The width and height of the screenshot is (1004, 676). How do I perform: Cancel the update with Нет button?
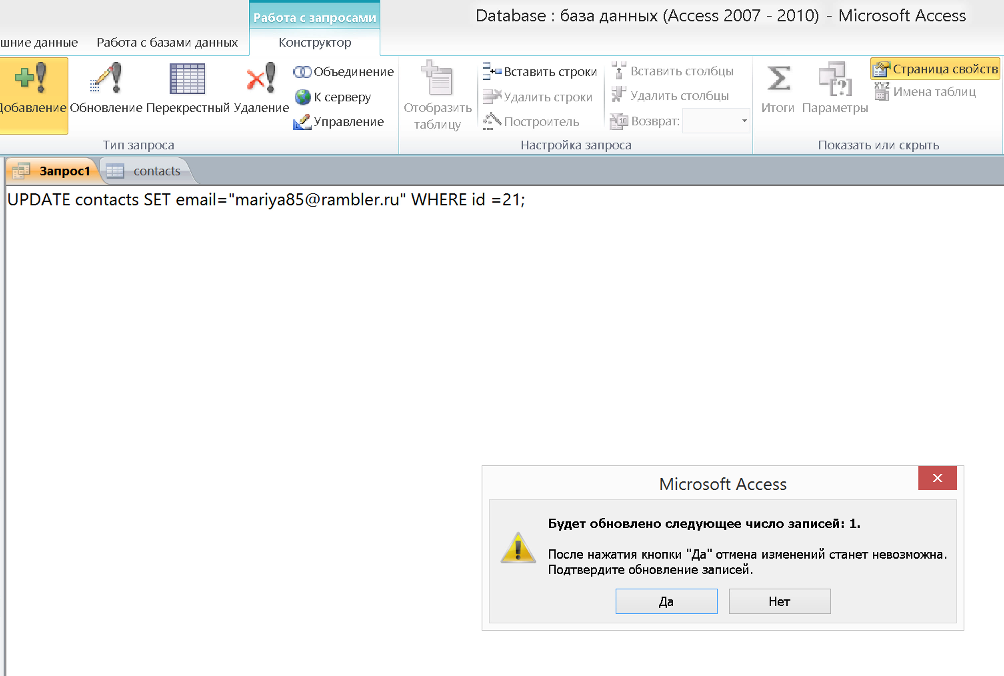tap(779, 601)
